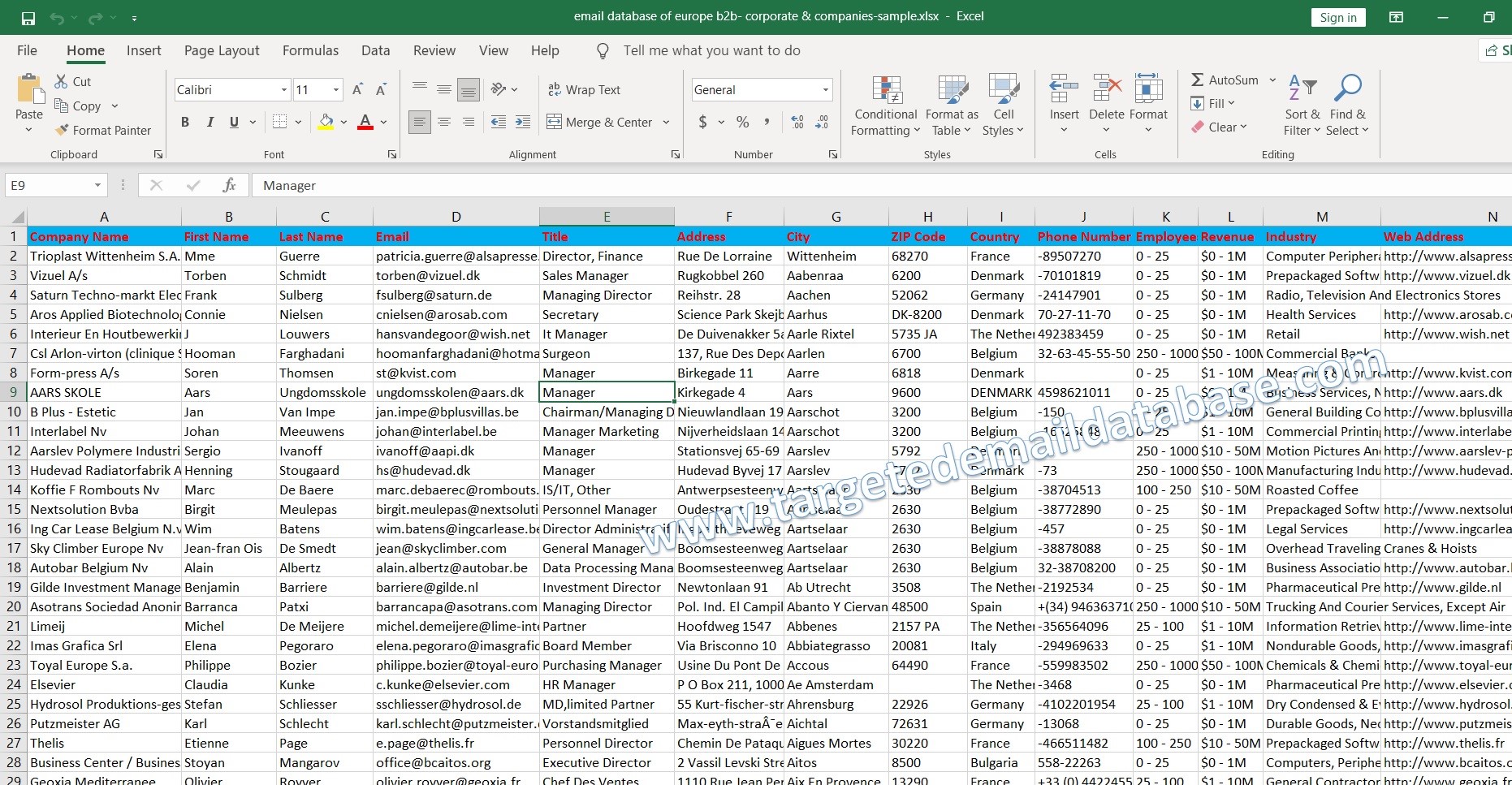Select the Format Painter tool
The height and width of the screenshot is (785, 1512).
103,130
